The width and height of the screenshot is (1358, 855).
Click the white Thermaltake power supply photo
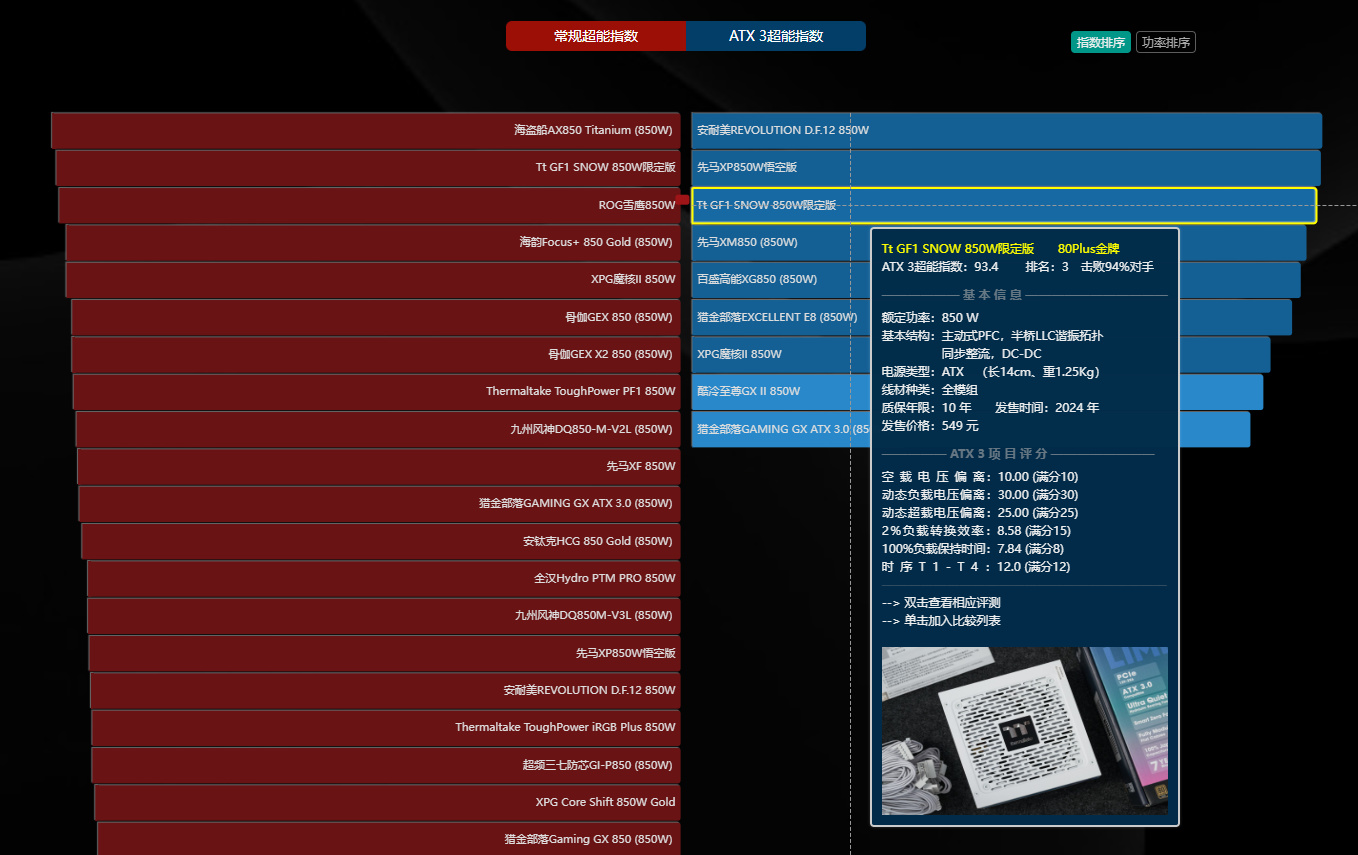[1025, 731]
